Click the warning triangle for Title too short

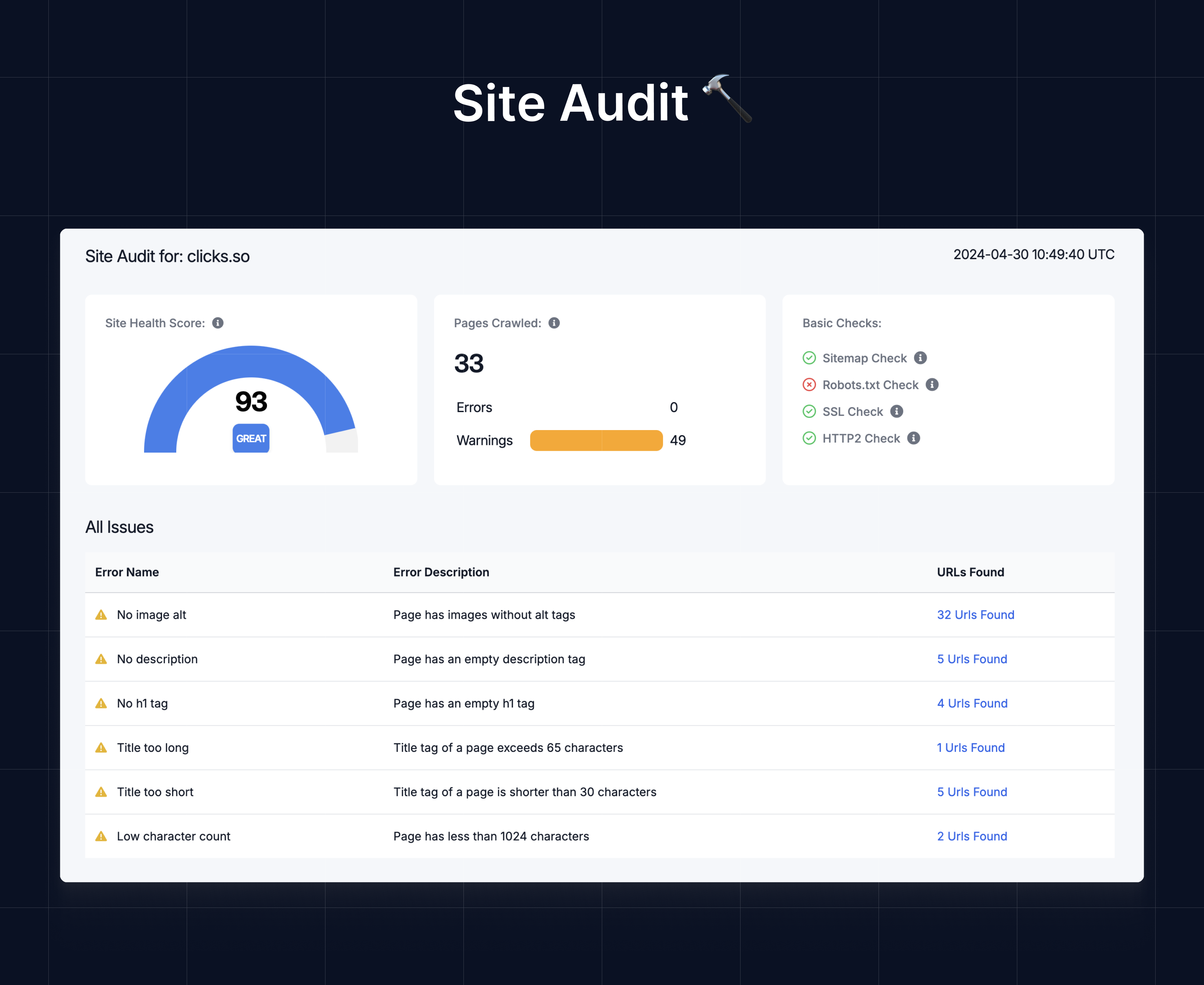[x=101, y=791]
